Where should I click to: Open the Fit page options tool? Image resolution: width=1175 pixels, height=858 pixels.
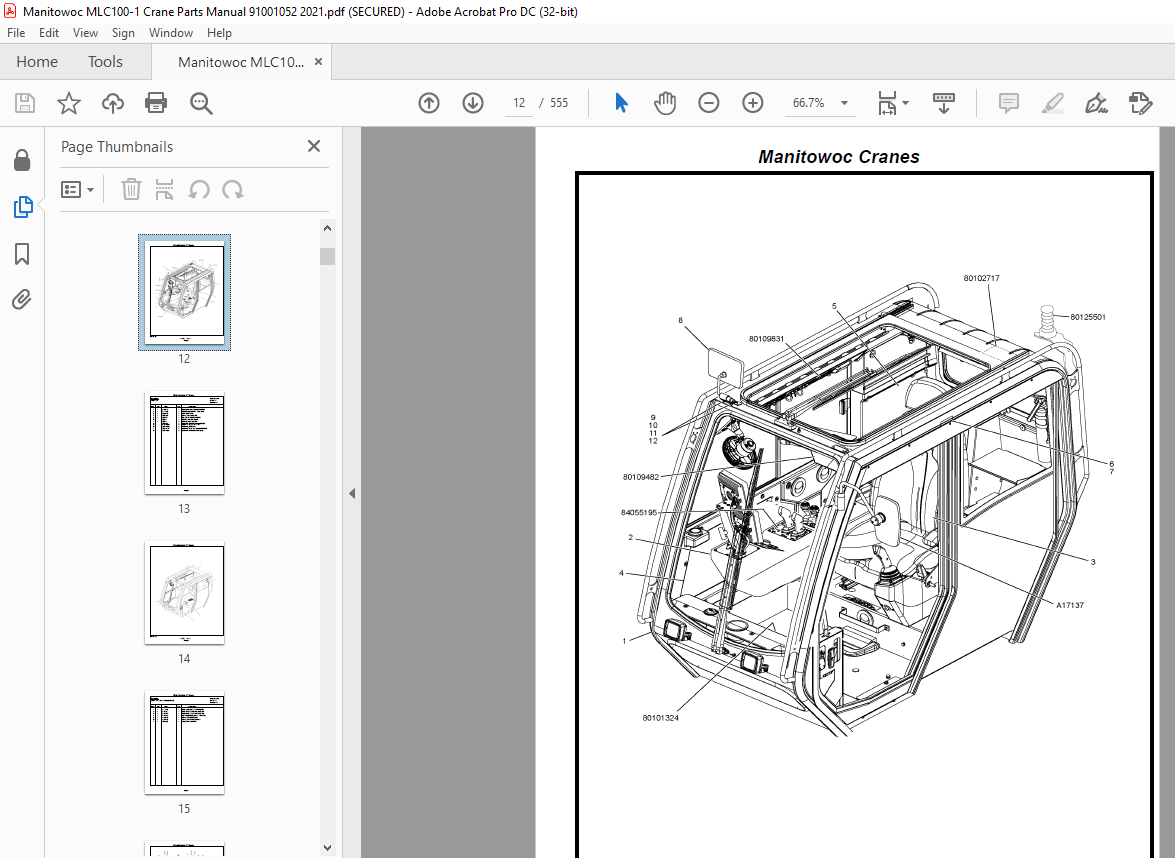[892, 103]
